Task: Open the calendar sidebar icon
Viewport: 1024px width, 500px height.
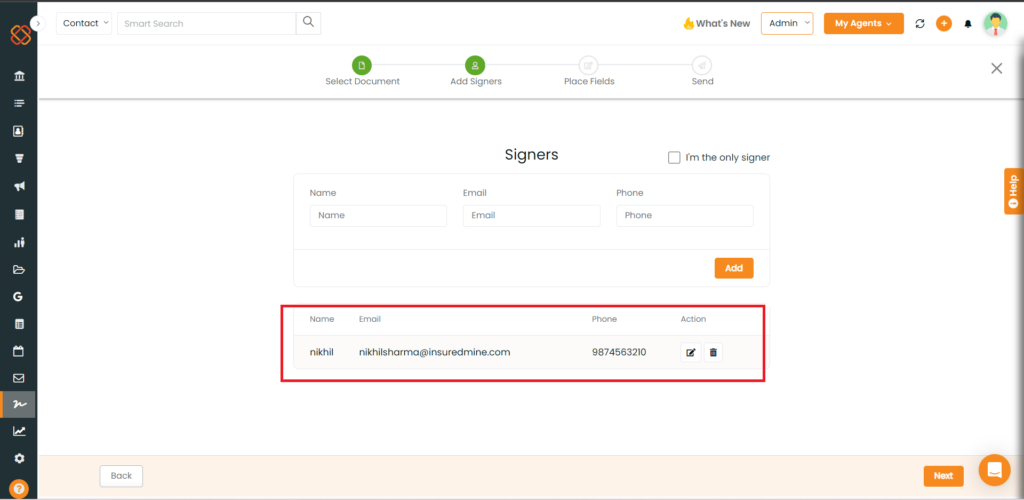Action: (18, 351)
